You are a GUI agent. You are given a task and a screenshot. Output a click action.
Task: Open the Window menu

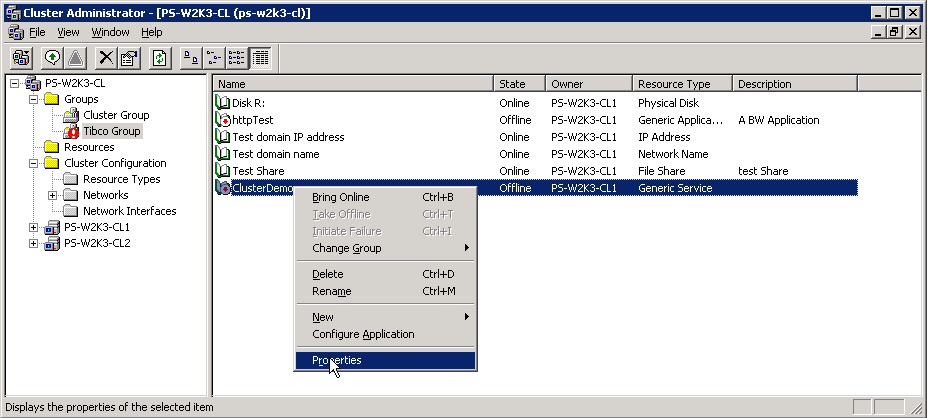click(110, 32)
